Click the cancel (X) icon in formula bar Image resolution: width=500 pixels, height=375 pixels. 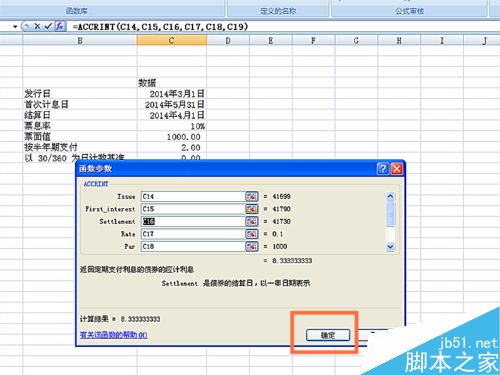click(37, 26)
